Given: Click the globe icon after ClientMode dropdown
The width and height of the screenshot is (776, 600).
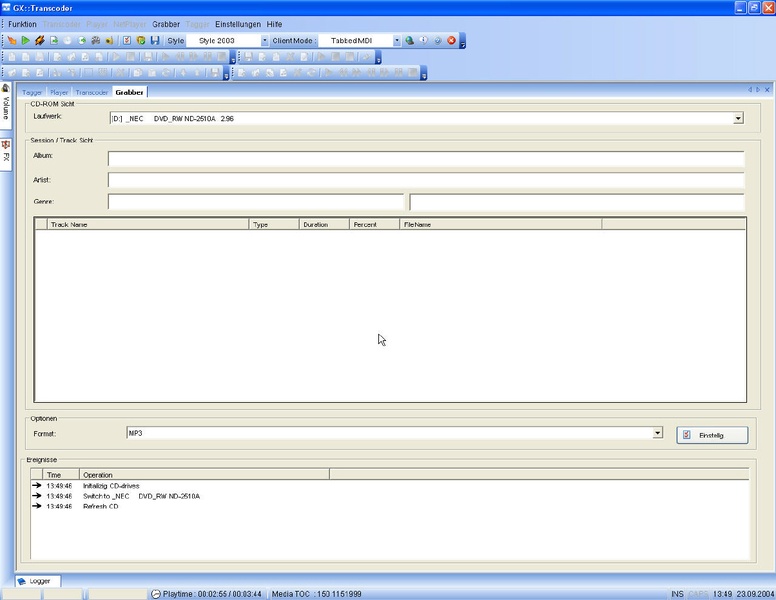Looking at the screenshot, I should 410,41.
